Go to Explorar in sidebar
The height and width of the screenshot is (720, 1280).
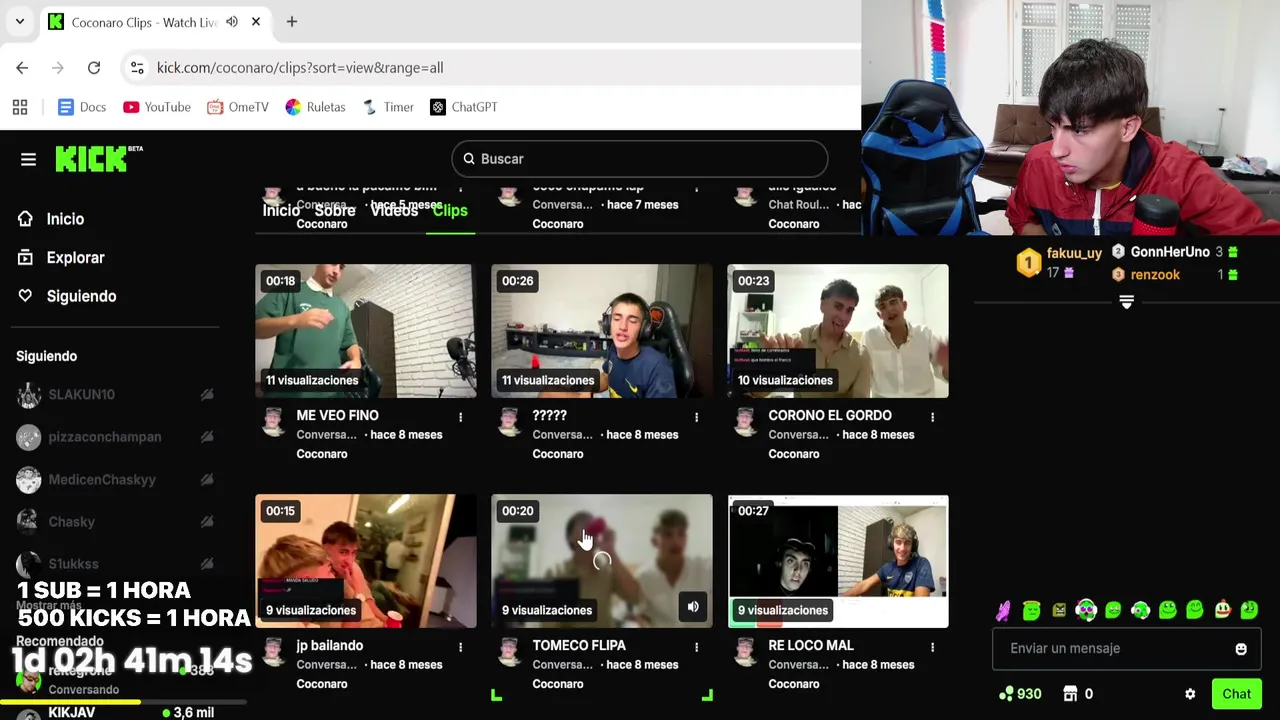tap(63, 258)
